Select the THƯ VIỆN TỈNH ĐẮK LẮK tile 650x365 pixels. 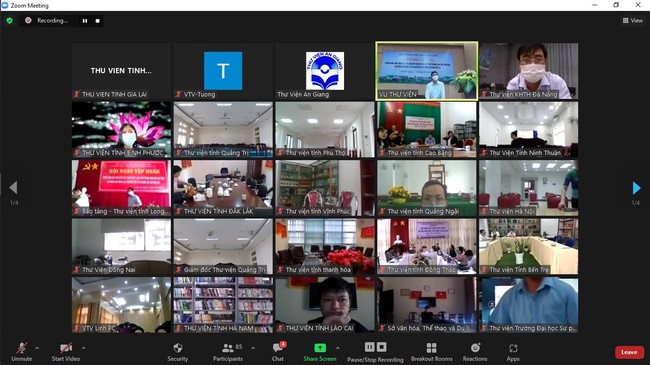[x=223, y=188]
